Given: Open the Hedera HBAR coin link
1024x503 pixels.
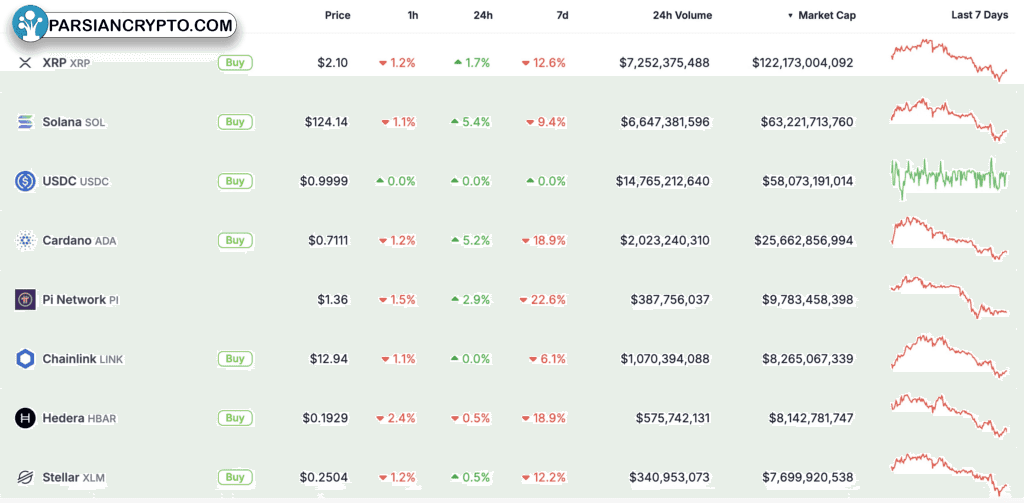Looking at the screenshot, I should coord(79,418).
